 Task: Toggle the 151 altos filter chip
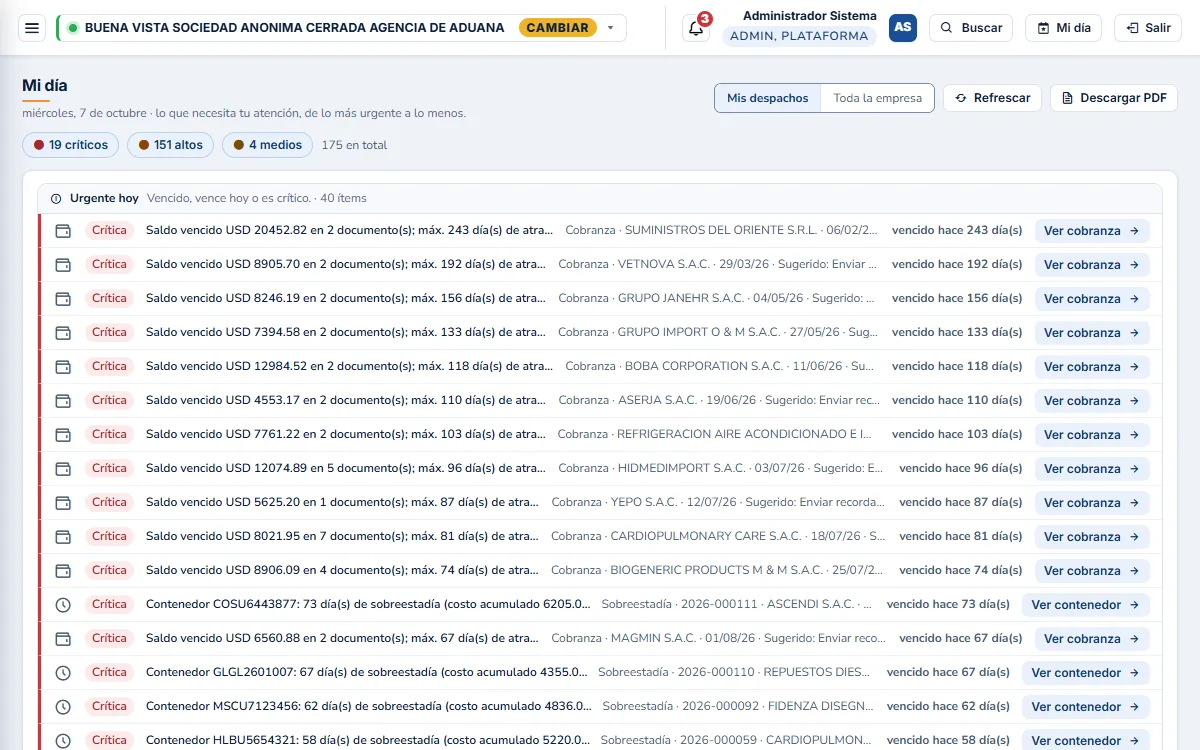[x=171, y=145]
